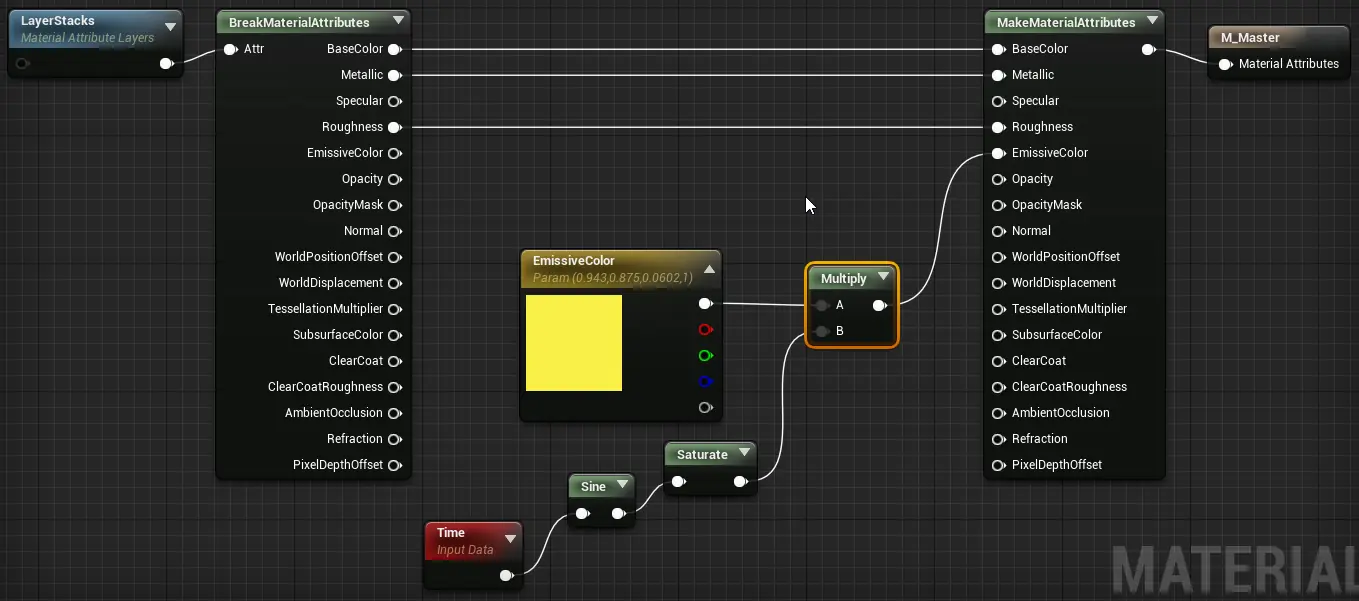Click the Normal input pin on MakeMaterialAttributes
Image resolution: width=1359 pixels, height=601 pixels.
998,231
